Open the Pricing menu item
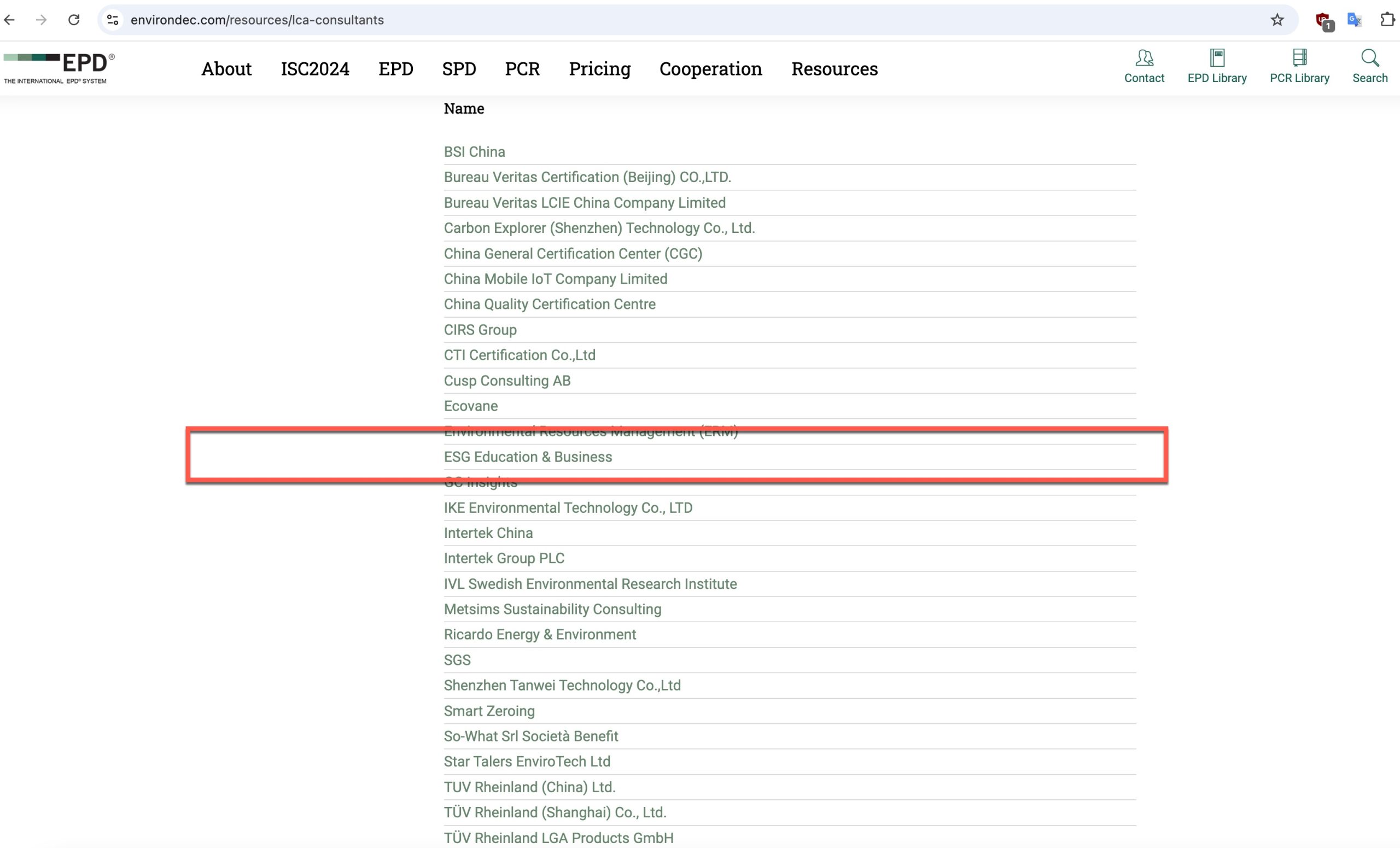This screenshot has height=848, width=1400. 599,69
